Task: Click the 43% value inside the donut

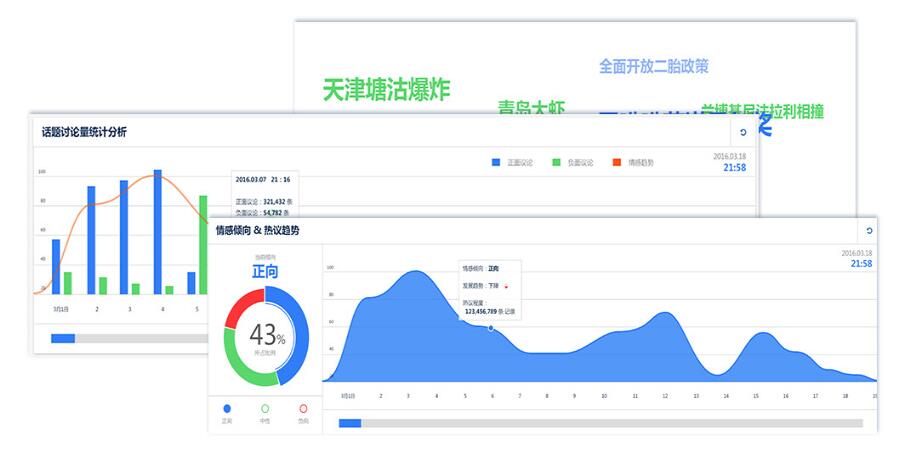Action: (x=267, y=335)
